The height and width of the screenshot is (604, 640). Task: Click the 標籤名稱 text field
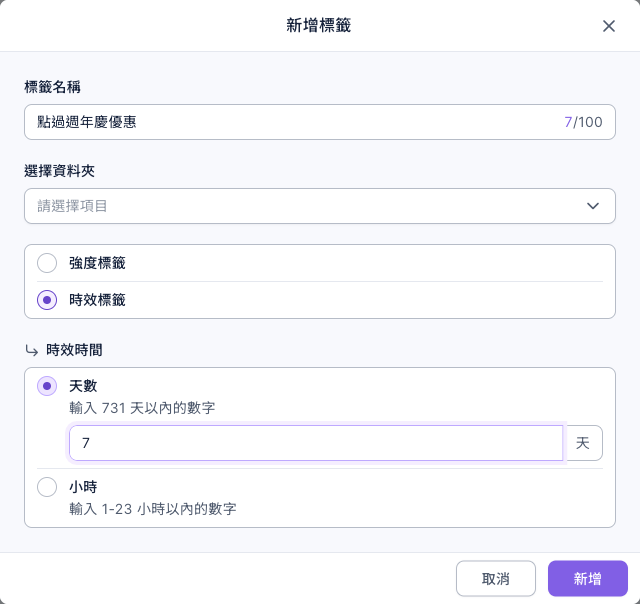tap(320, 122)
